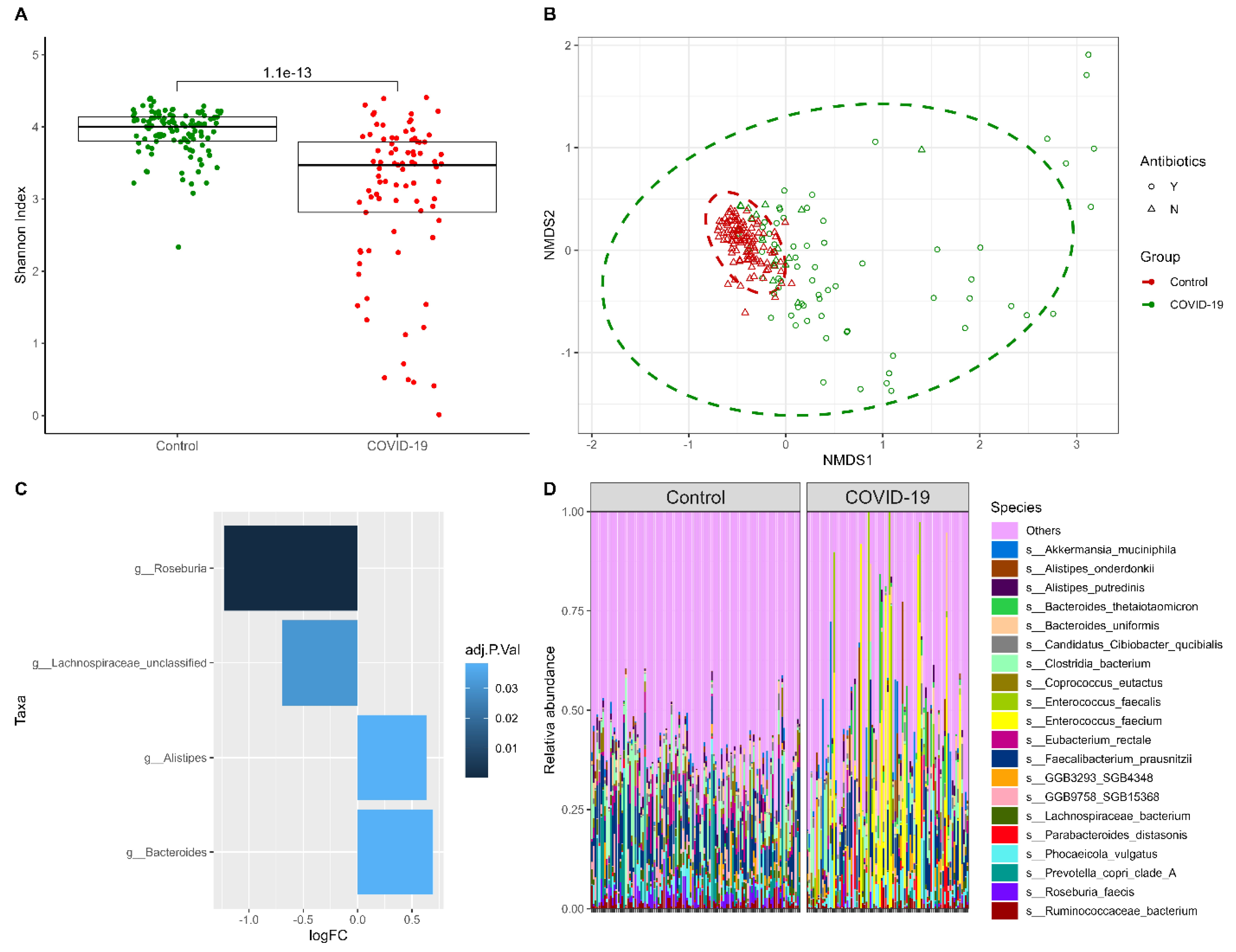Click the 1.1e-13 p-value annotation
This screenshot has width=1236, height=952.
(287, 72)
